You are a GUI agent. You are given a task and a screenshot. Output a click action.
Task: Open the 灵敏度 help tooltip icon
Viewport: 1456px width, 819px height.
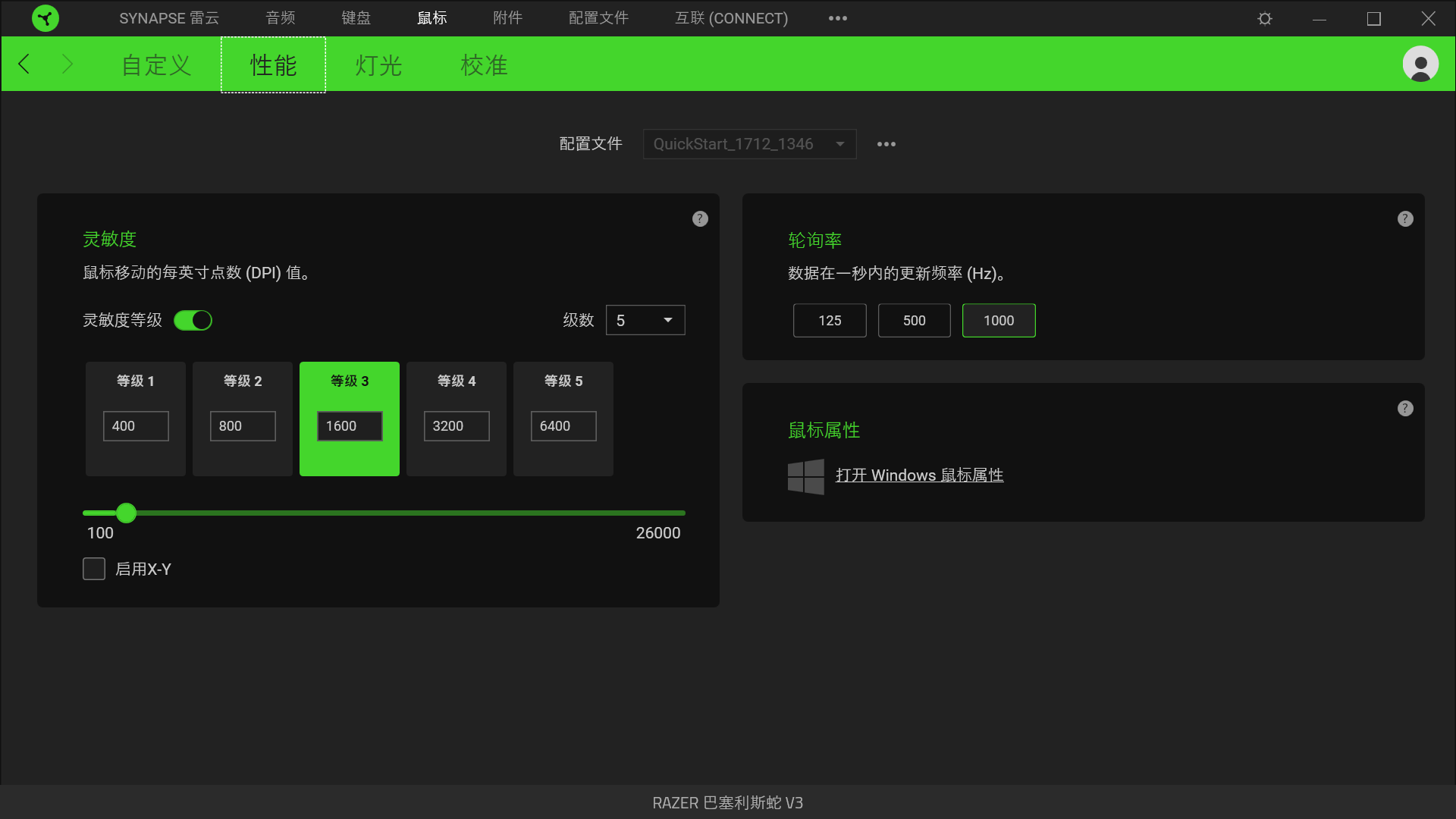pos(699,218)
